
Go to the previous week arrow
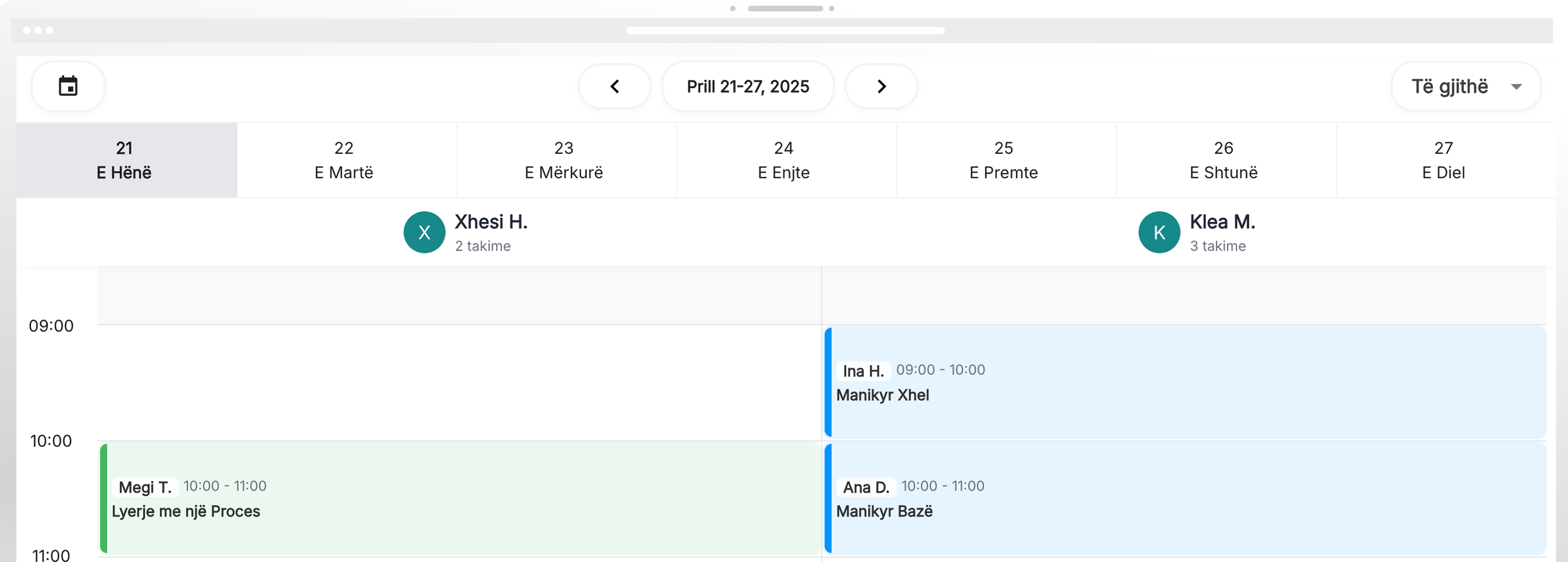614,86
